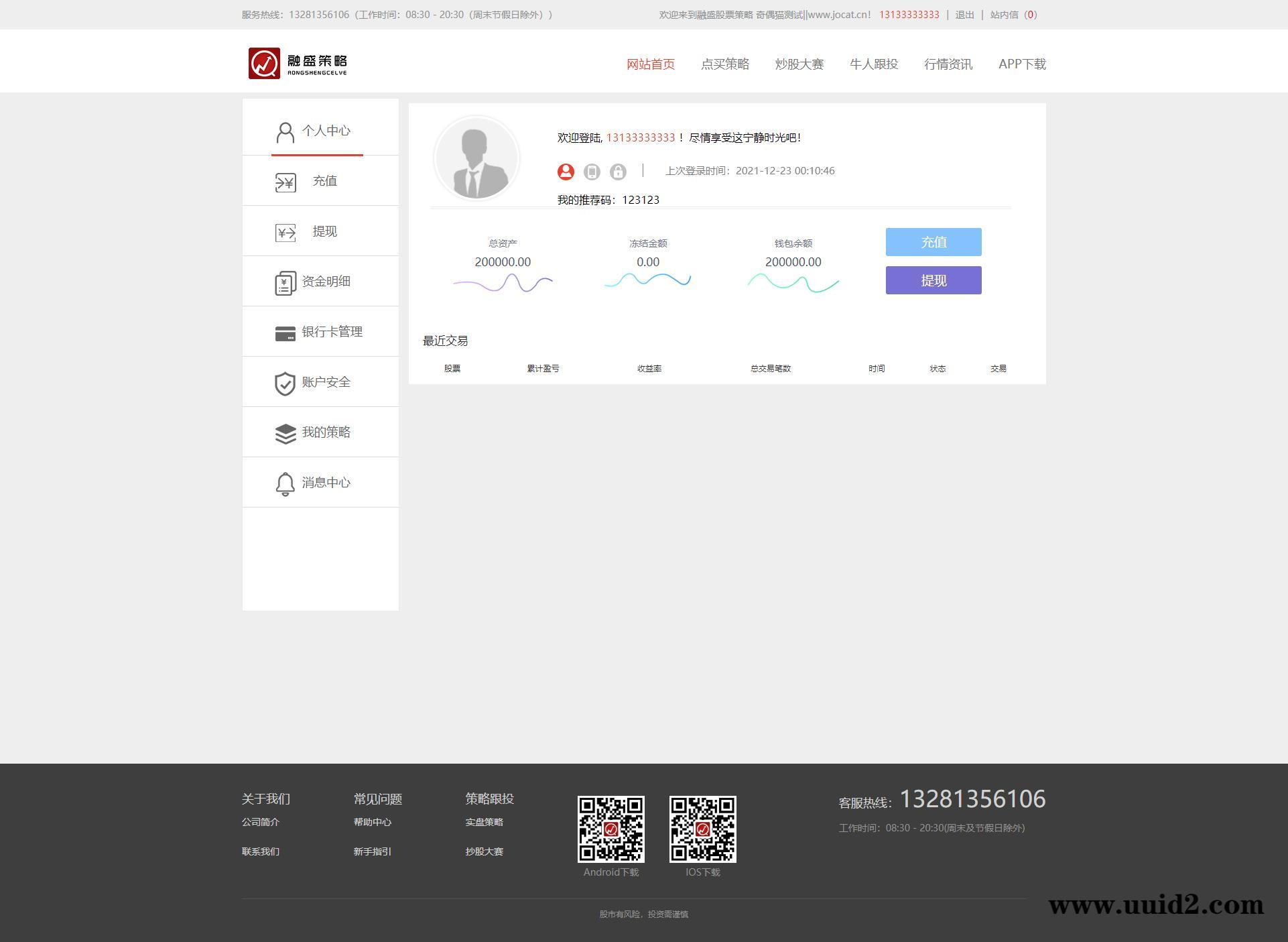
Task: Click the purple 提现 button
Action: tap(933, 280)
